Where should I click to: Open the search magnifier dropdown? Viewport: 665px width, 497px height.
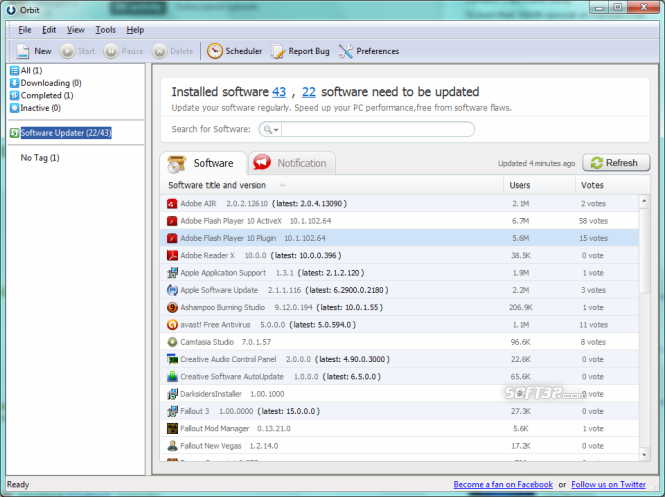[x=271, y=129]
